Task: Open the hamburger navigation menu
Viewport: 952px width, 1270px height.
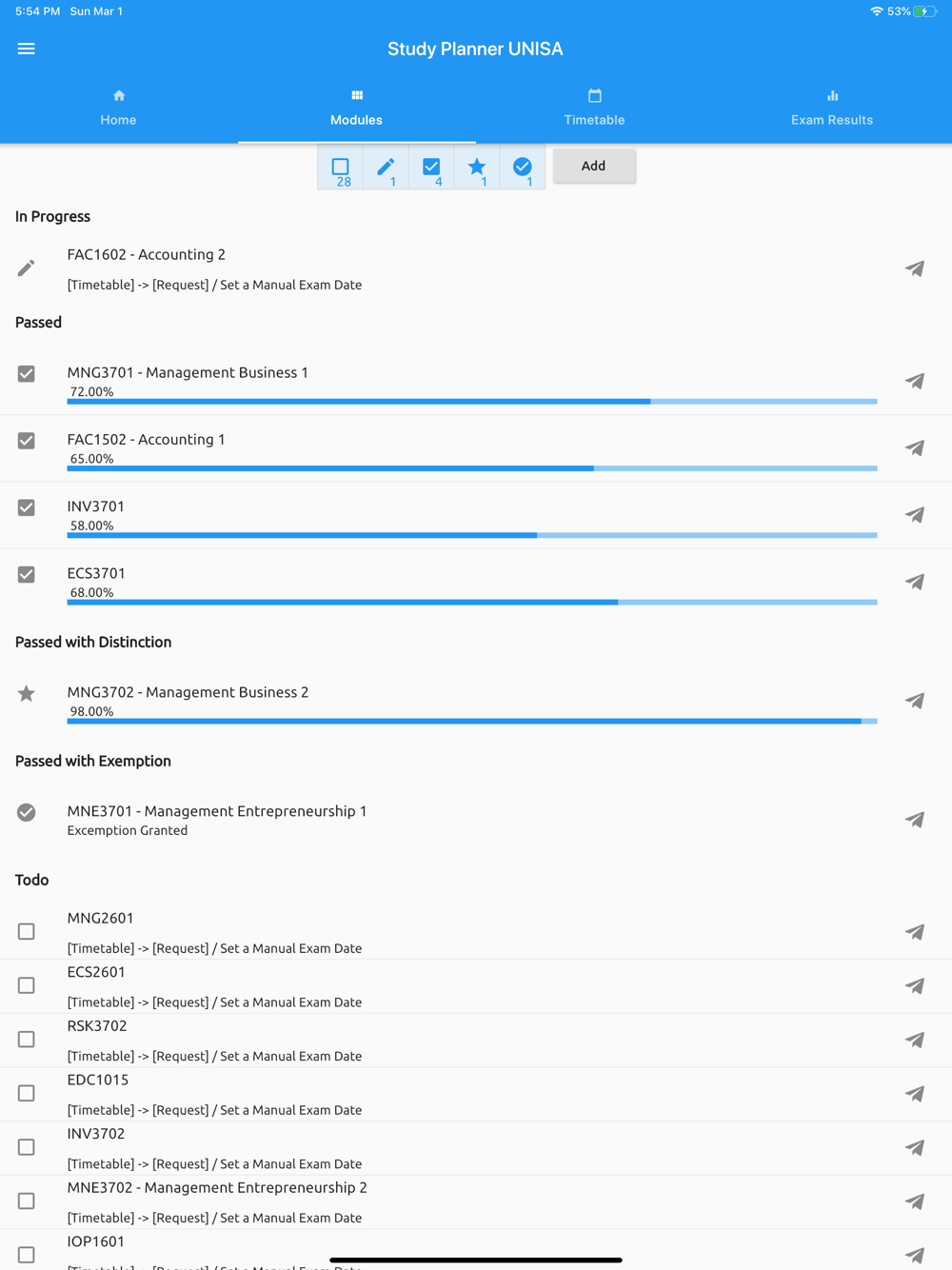Action: click(x=26, y=49)
